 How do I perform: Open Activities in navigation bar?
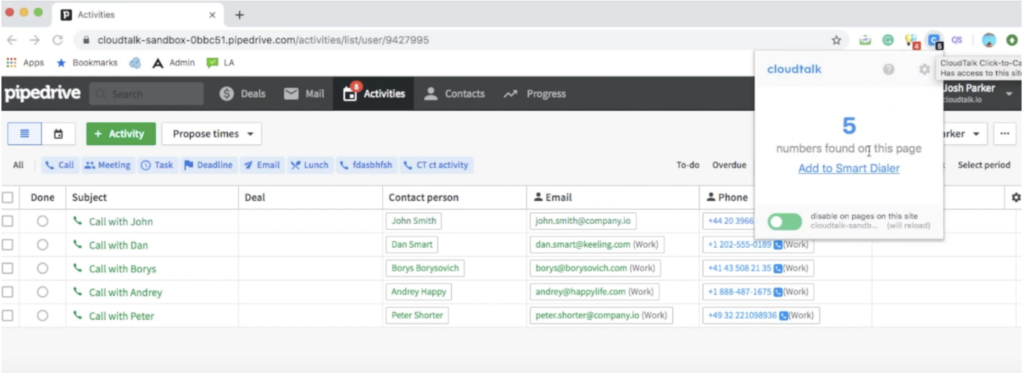coord(374,93)
